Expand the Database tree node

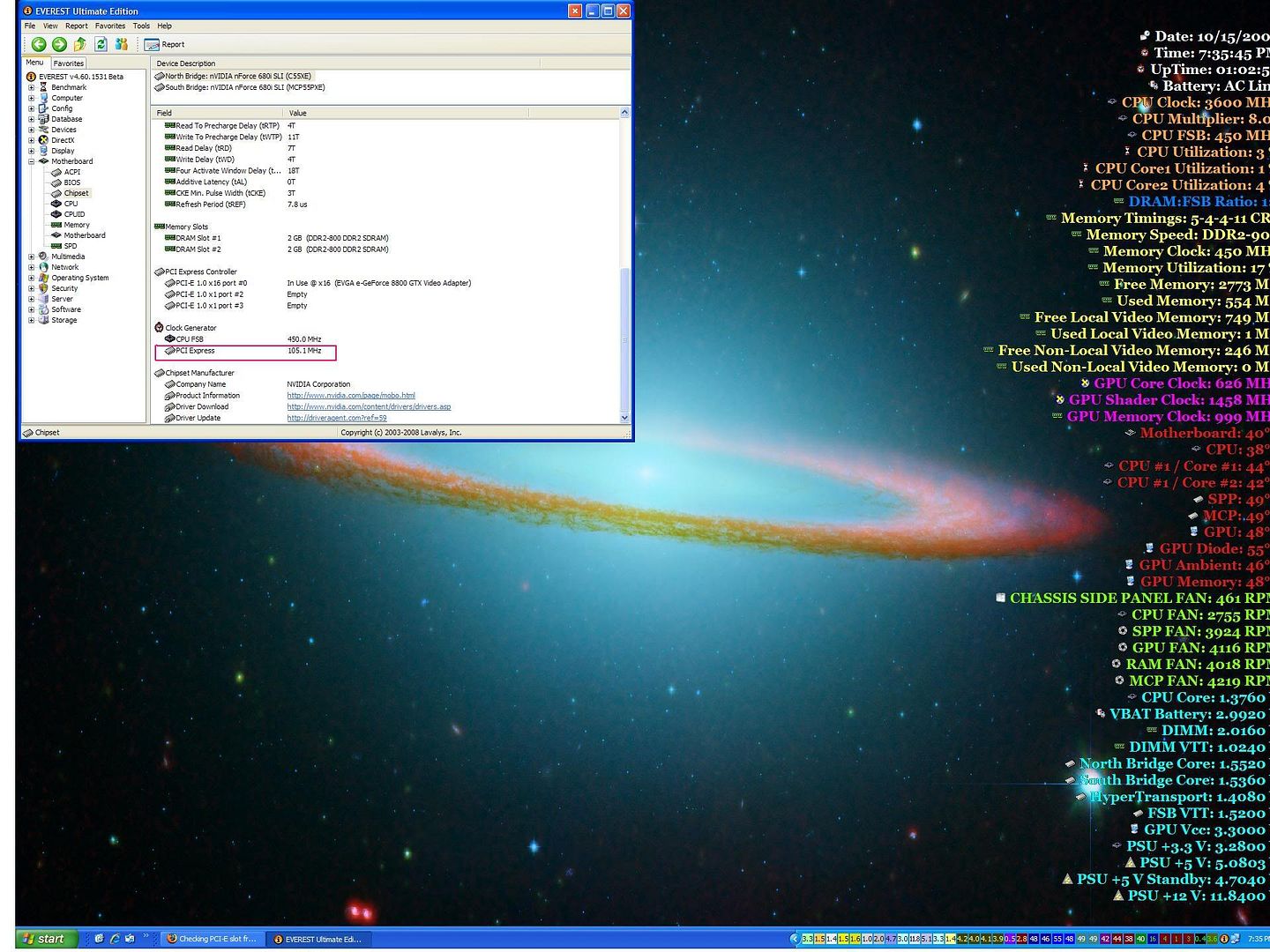pos(31,119)
